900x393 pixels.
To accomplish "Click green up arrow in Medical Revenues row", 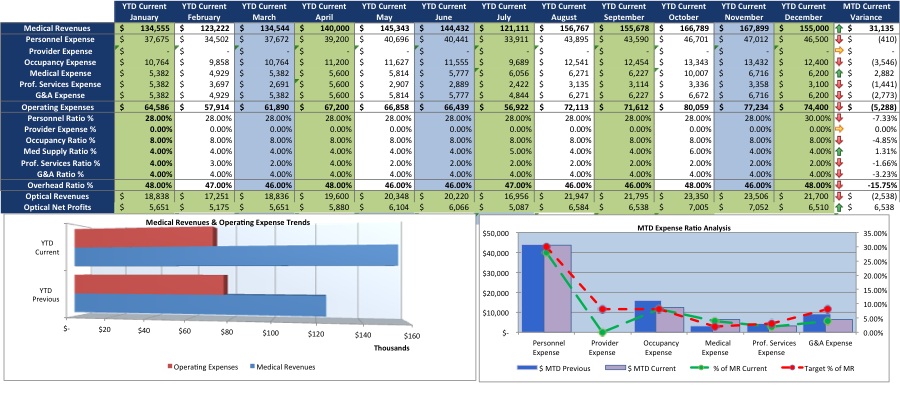I will point(839,28).
